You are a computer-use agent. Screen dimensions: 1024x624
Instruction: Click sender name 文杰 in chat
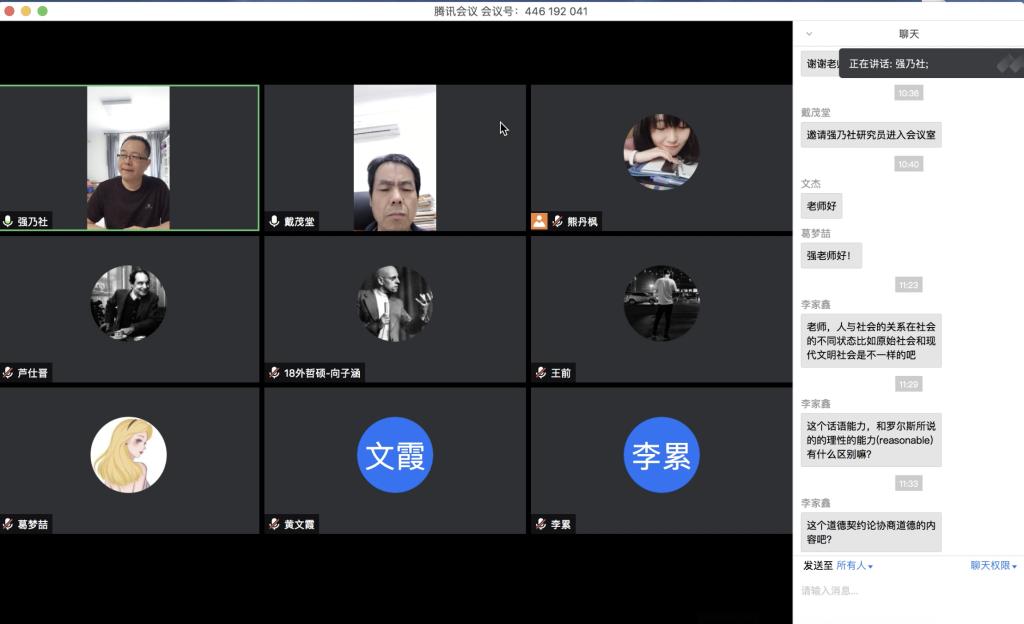pos(811,183)
